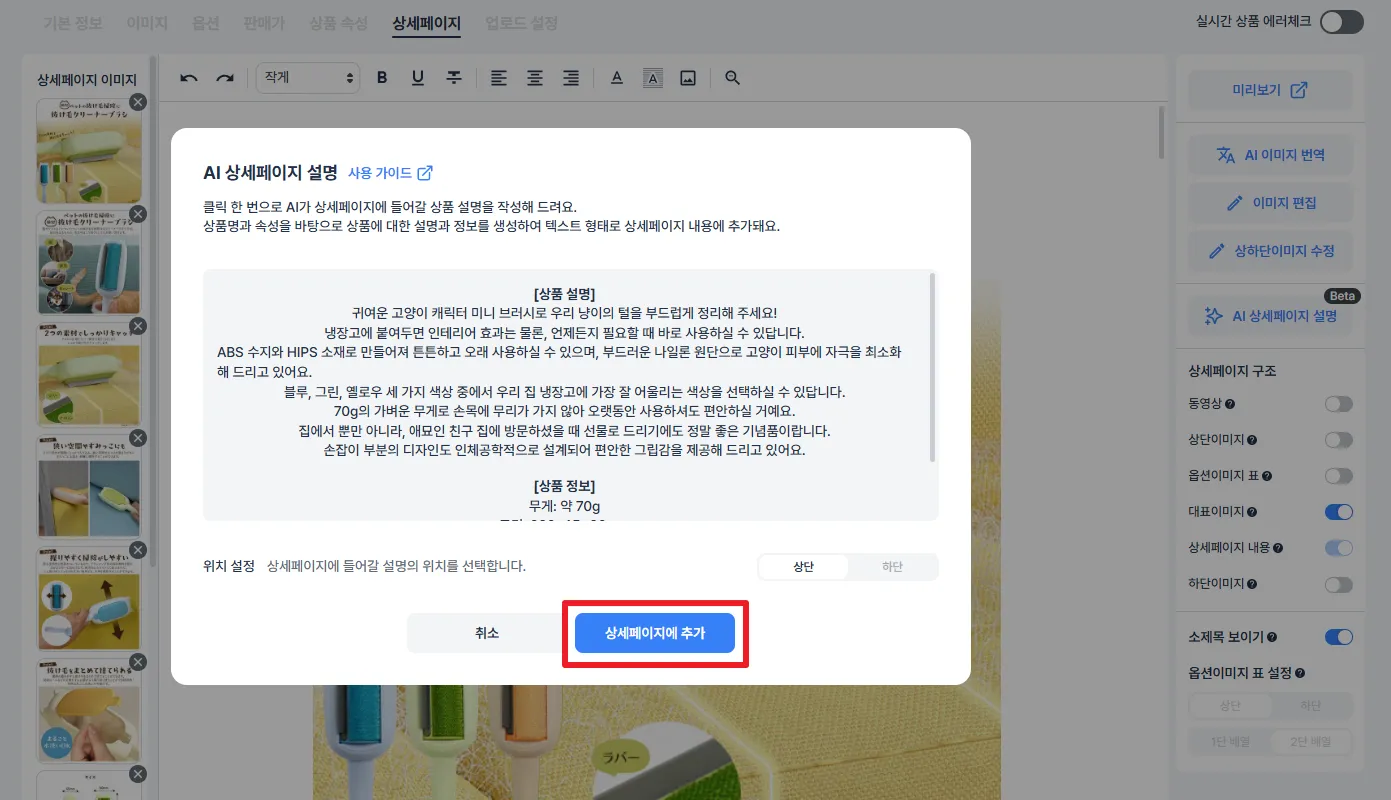Screen dimensions: 1391x800
Task: Toggle the 상세페이지 내용 switch
Action: click(x=1339, y=548)
